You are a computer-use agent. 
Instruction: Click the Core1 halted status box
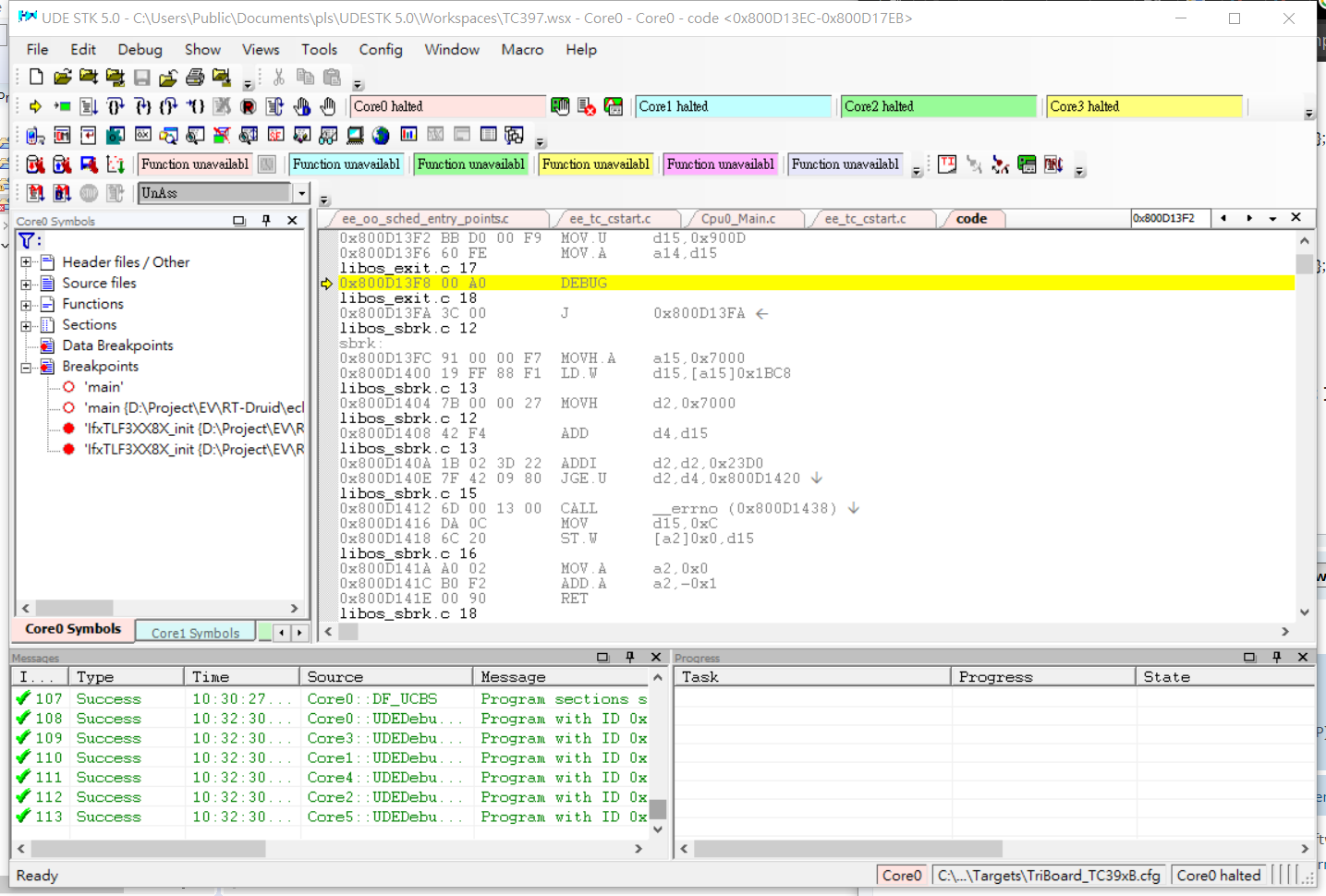tap(734, 106)
